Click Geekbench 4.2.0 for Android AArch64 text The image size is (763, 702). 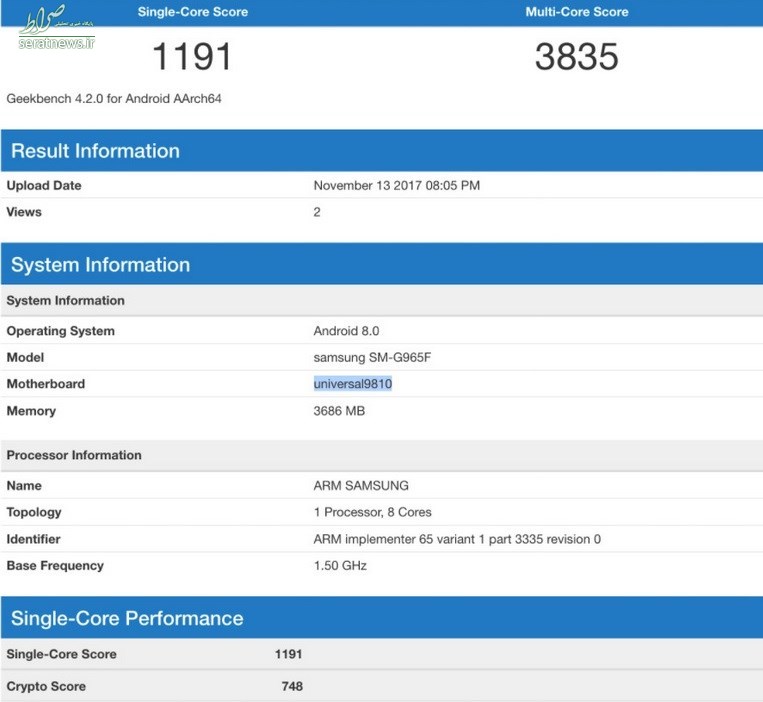click(x=114, y=99)
